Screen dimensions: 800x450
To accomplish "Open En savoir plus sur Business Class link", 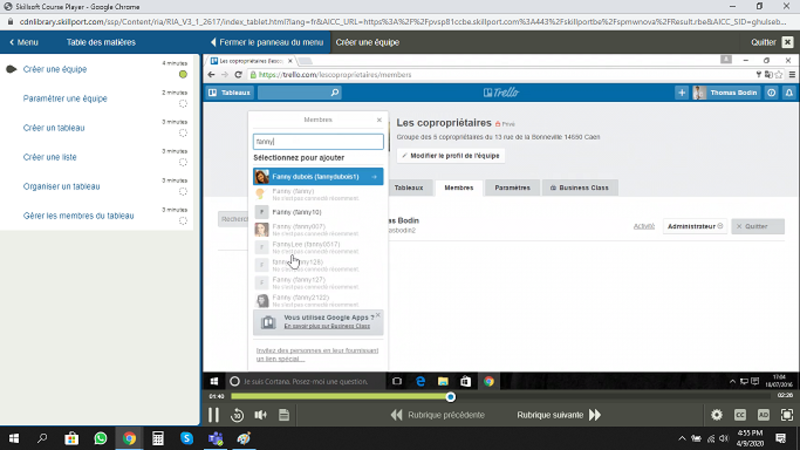I will tap(327, 326).
